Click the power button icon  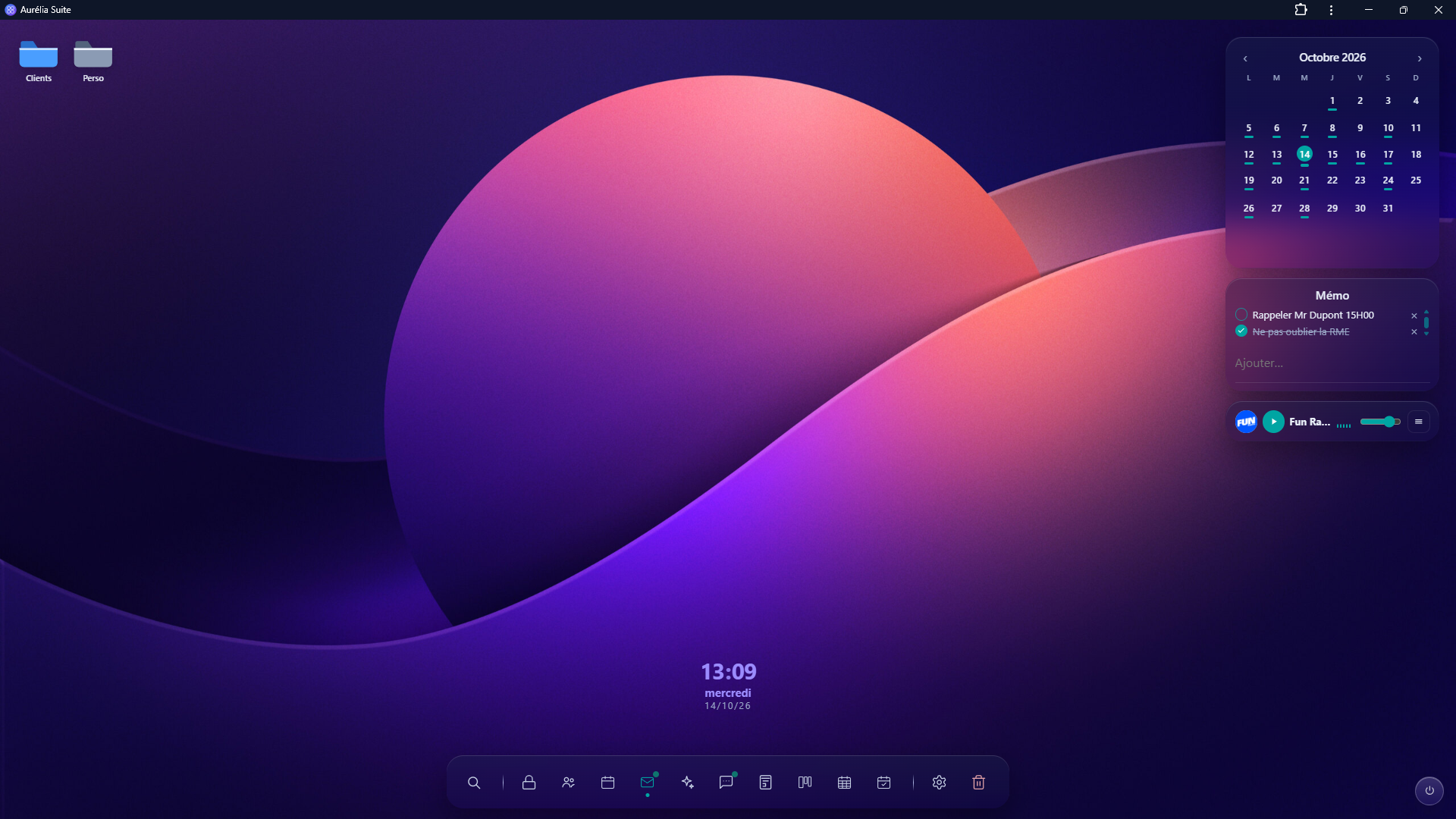pyautogui.click(x=1429, y=790)
